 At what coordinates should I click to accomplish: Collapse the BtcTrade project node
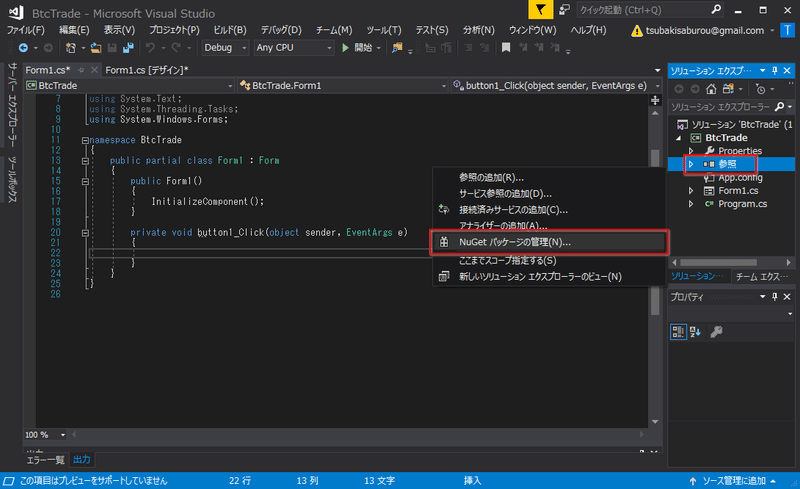pyautogui.click(x=679, y=138)
